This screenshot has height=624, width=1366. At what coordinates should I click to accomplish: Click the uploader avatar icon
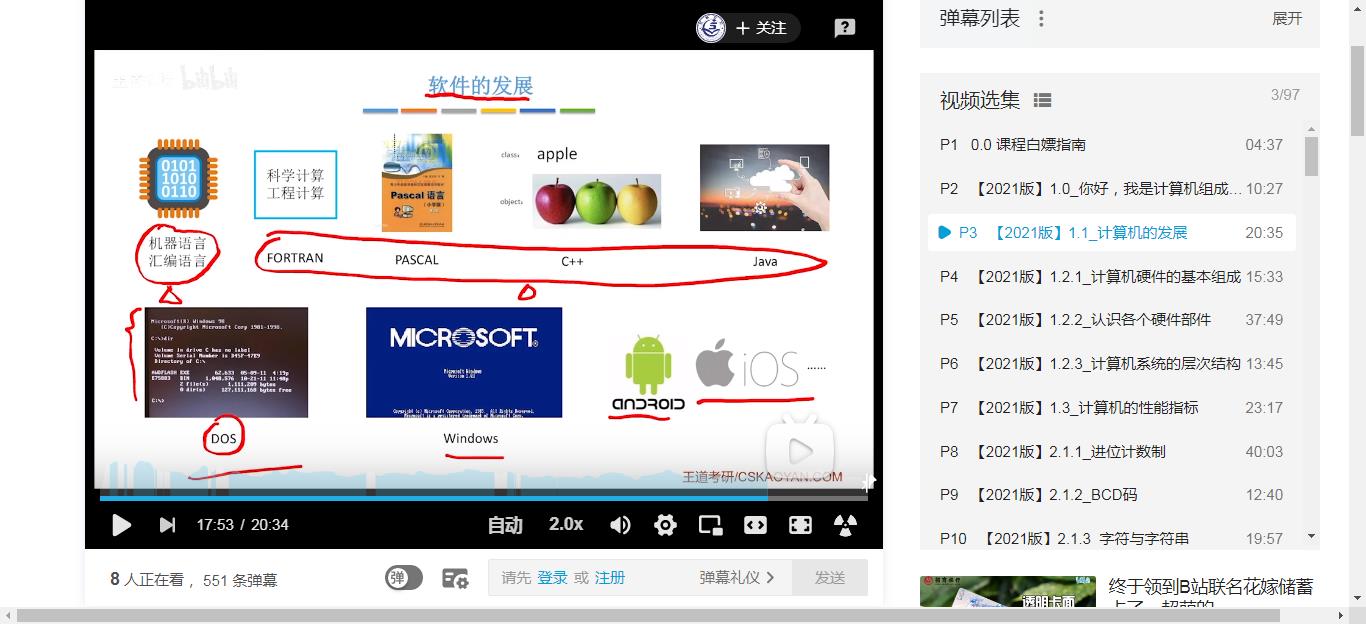tap(711, 28)
